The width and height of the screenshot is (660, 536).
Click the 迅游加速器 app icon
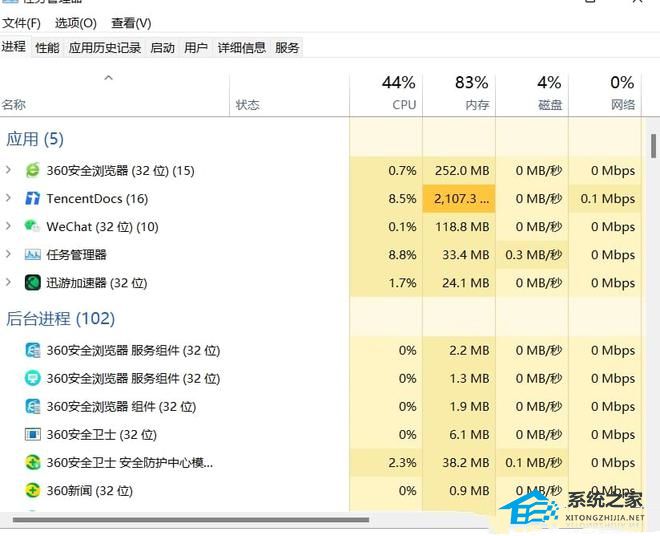32,283
